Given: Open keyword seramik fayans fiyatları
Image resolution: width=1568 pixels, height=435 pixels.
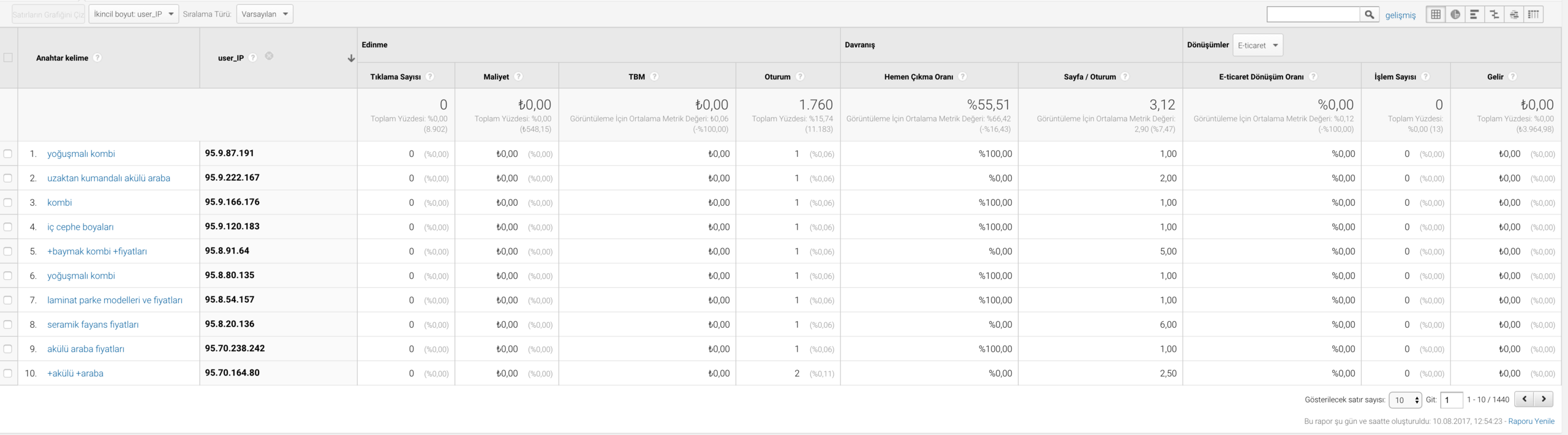Looking at the screenshot, I should click(x=92, y=324).
